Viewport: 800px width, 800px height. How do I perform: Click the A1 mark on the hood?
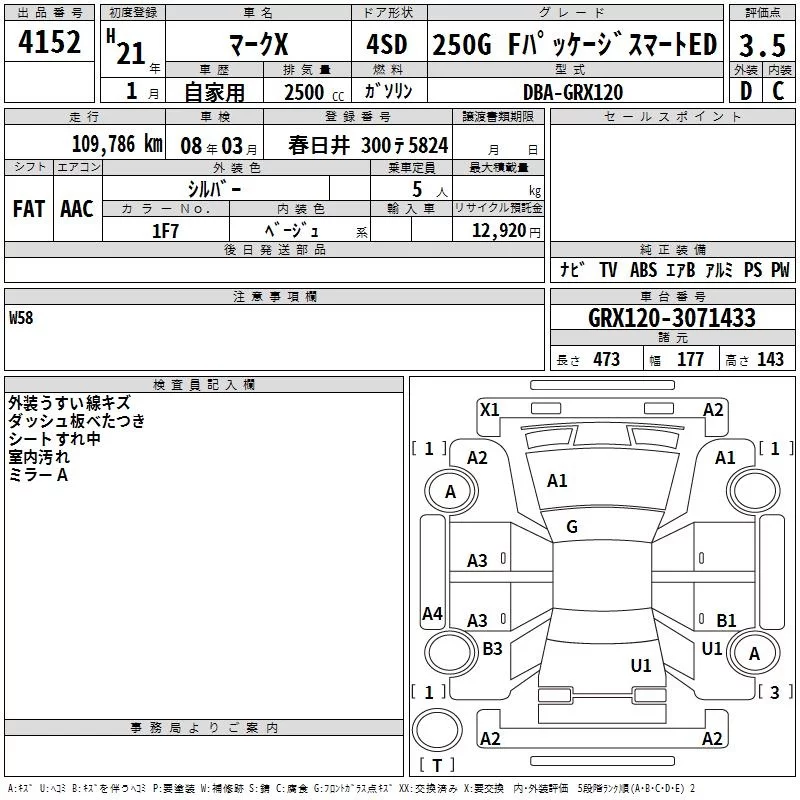click(x=557, y=481)
